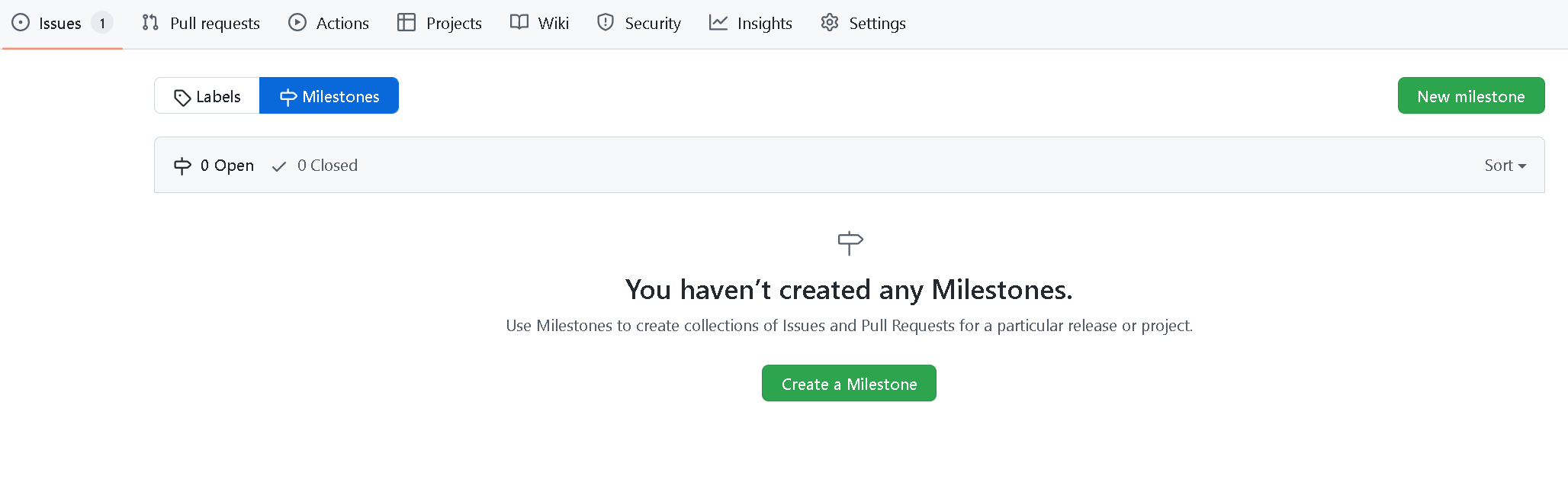Open the Wiki tab
Viewport: 1568px width, 486px height.
[540, 24]
